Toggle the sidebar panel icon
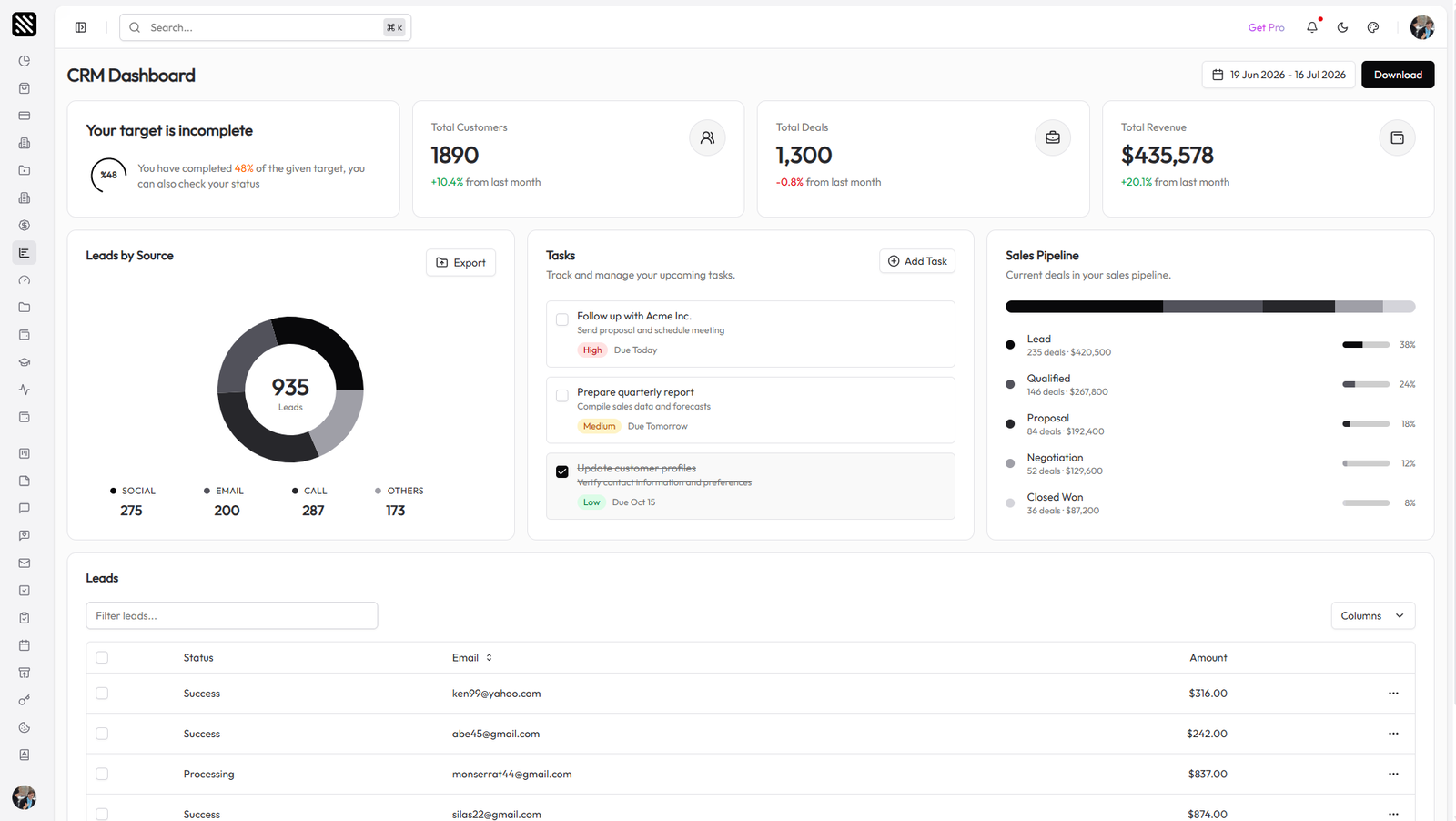The height and width of the screenshot is (821, 1456). pyautogui.click(x=81, y=27)
